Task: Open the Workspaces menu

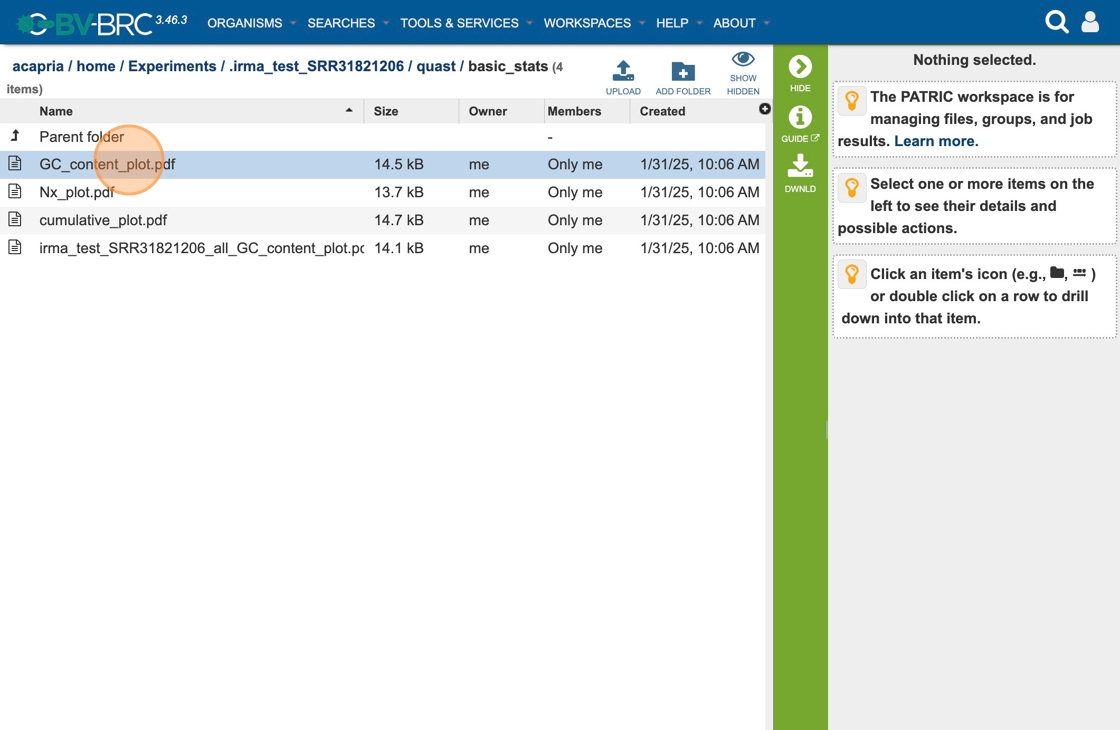Action: [587, 23]
